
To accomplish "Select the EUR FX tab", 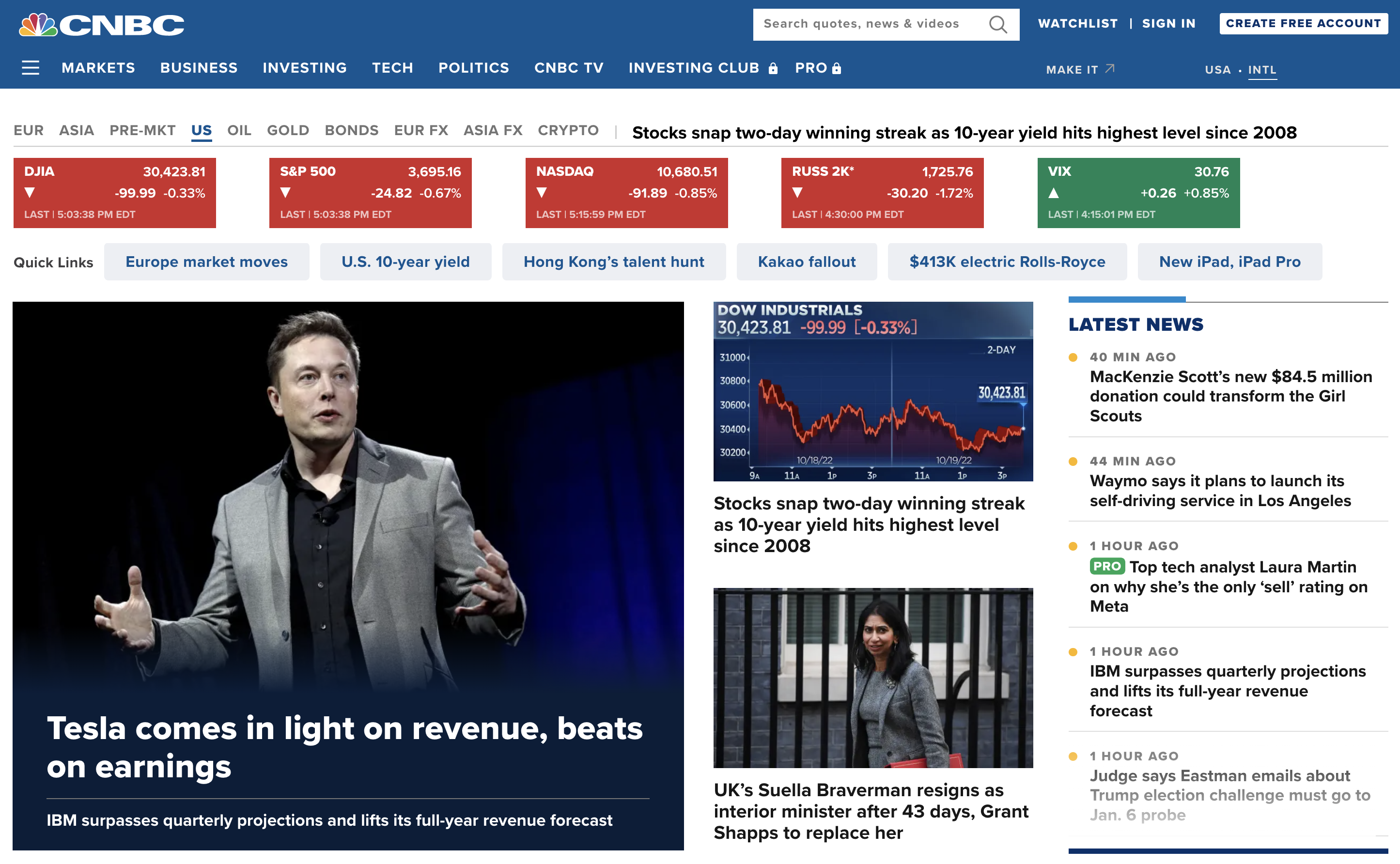I will click(420, 130).
